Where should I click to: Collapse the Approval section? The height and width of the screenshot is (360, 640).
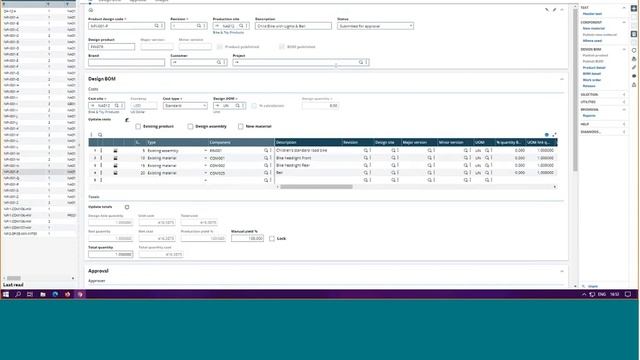coord(562,271)
